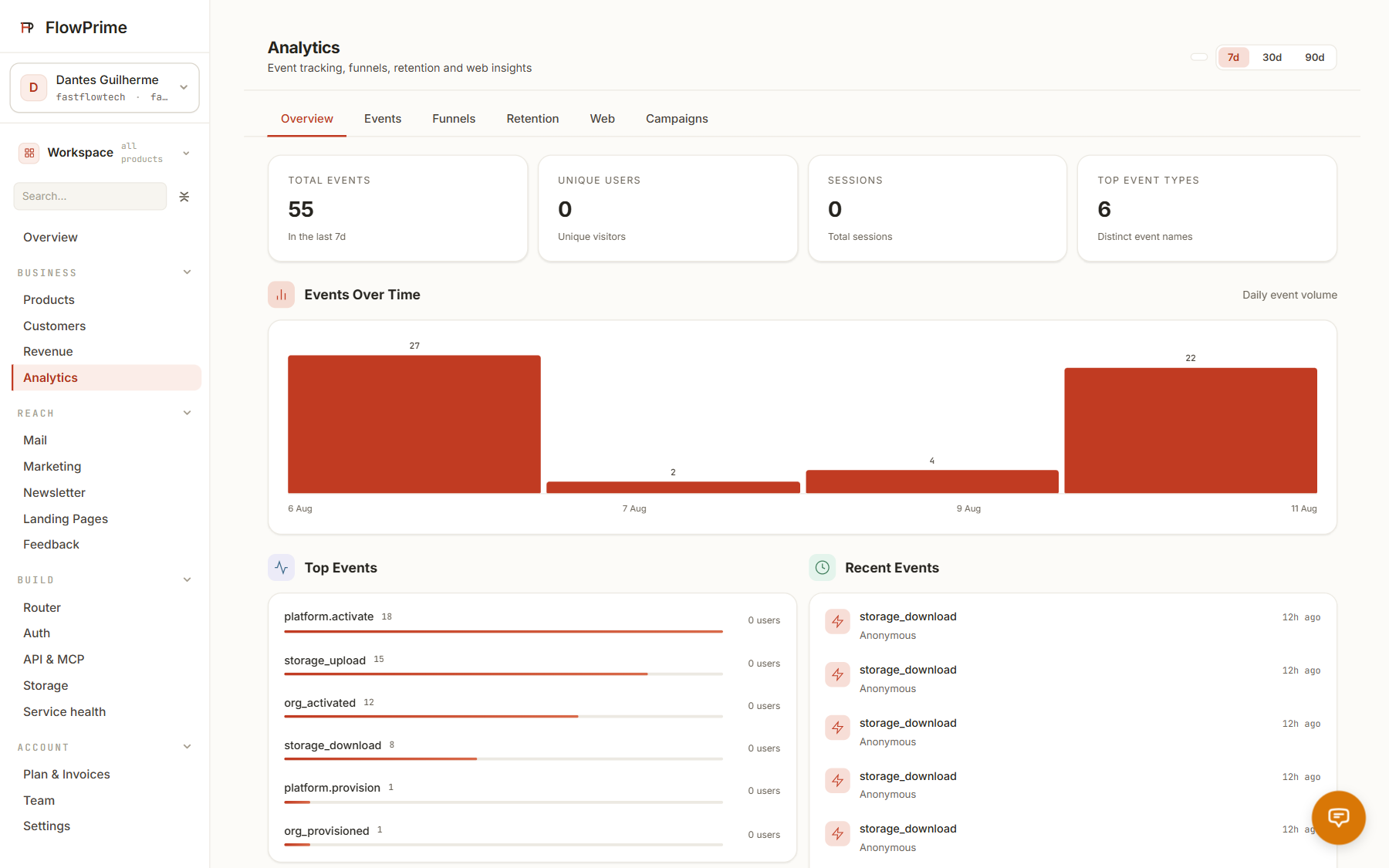Click the platform.activate progress bar
The width and height of the screenshot is (1389, 868).
pos(503,632)
